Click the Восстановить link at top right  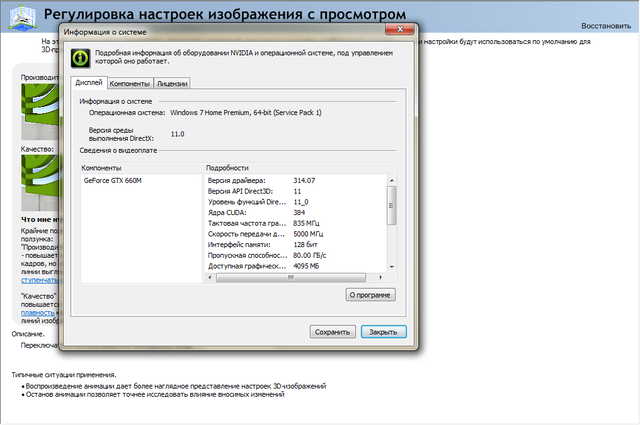605,24
